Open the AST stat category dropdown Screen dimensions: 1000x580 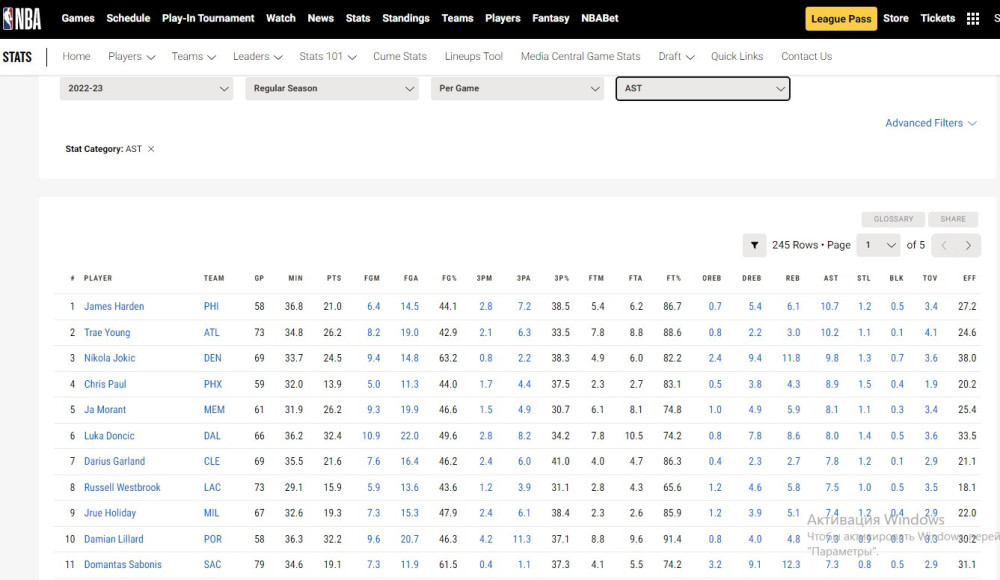(x=702, y=89)
